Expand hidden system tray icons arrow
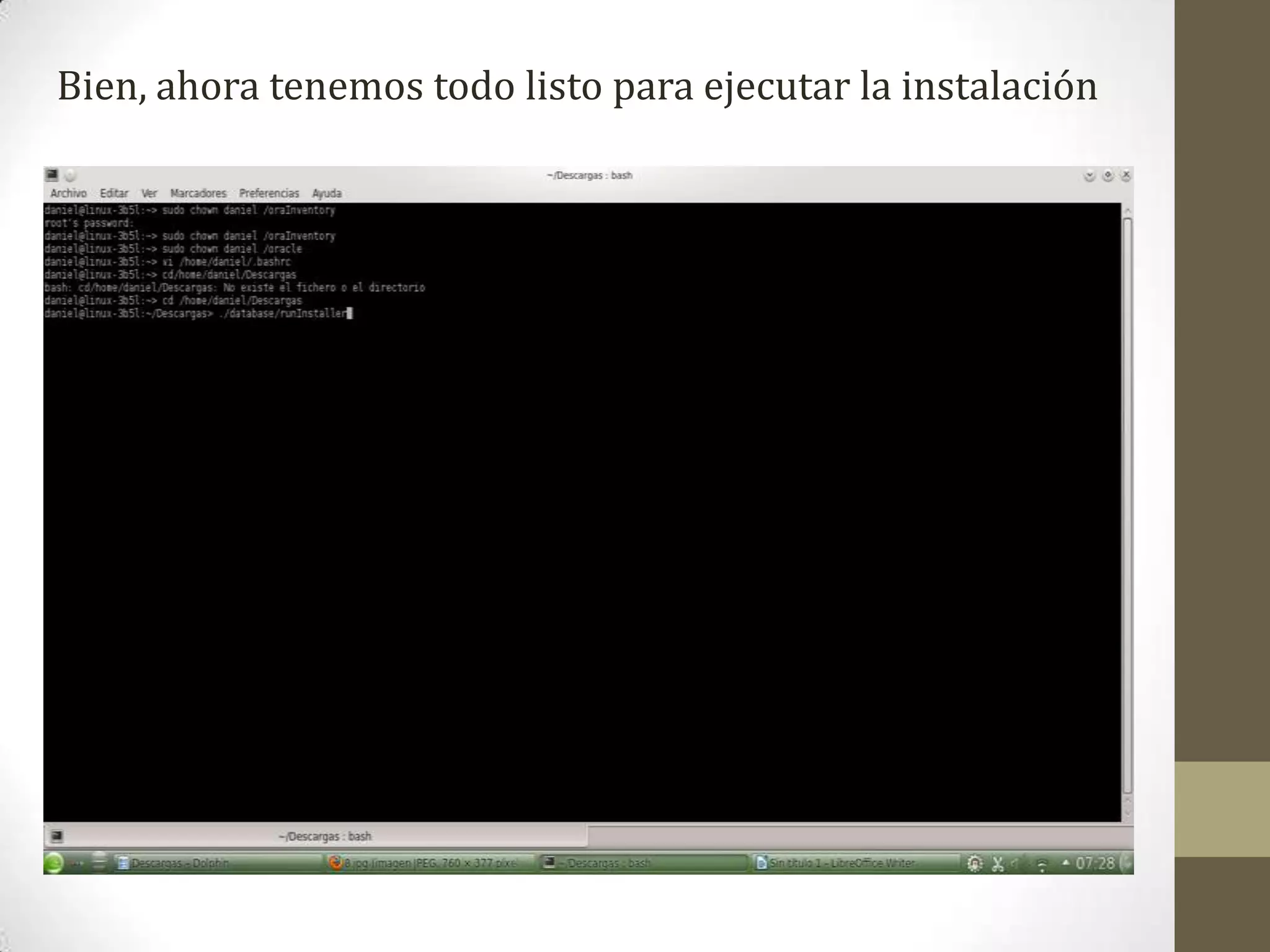1270x952 pixels. 1065,862
